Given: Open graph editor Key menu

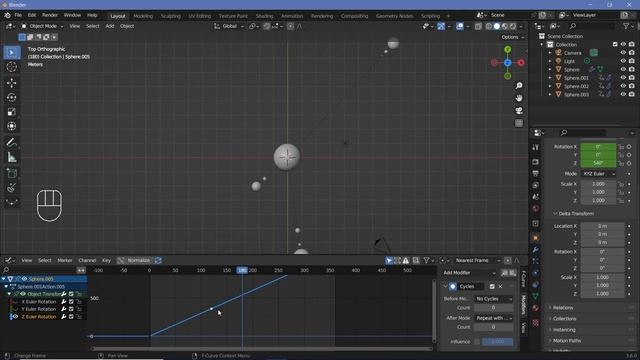Looking at the screenshot, I should (107, 260).
